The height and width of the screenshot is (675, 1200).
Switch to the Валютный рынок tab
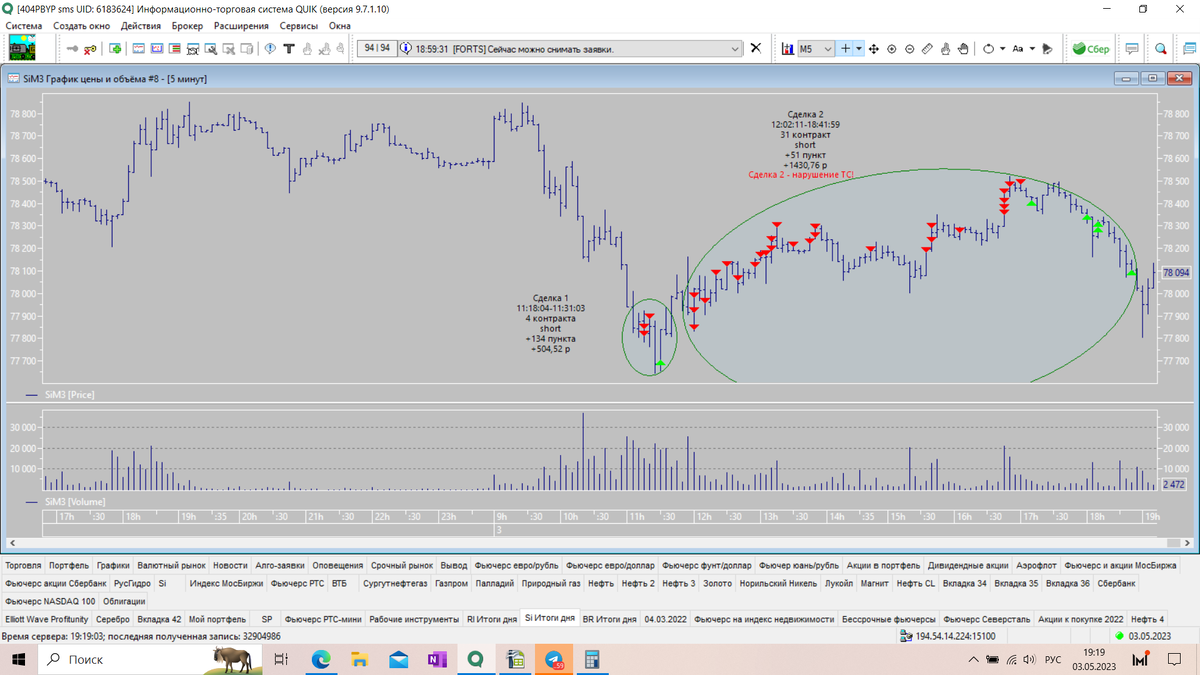pyautogui.click(x=171, y=564)
